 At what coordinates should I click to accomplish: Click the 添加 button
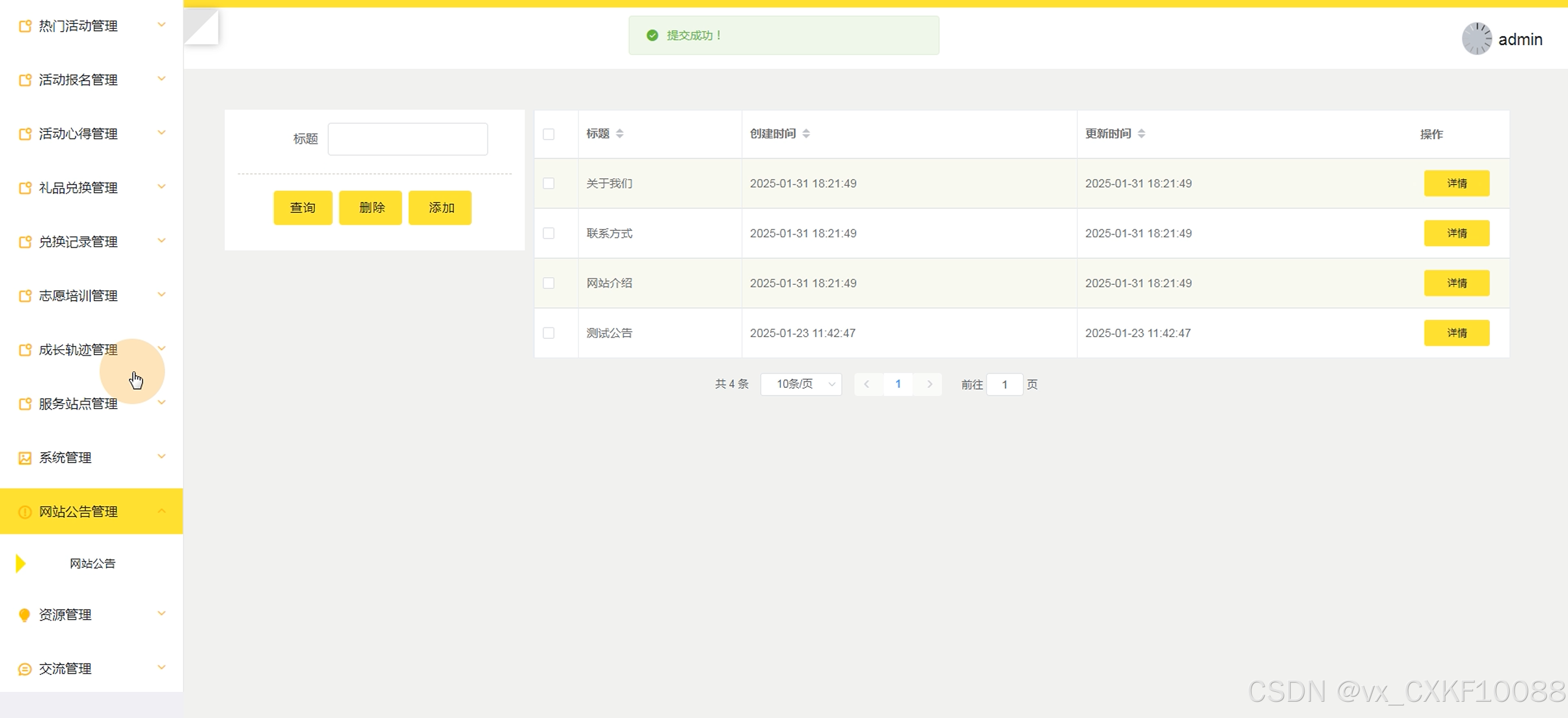click(x=440, y=208)
